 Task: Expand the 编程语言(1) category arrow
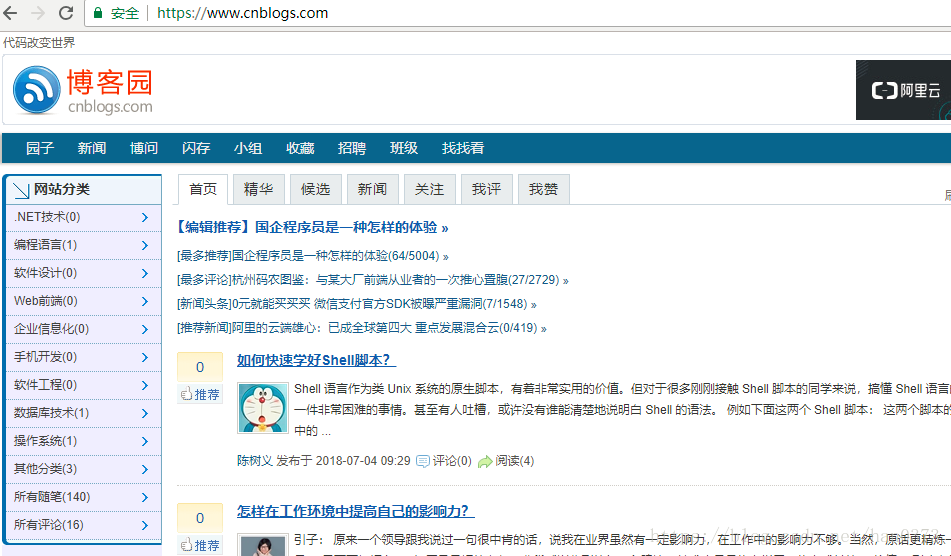pos(144,245)
